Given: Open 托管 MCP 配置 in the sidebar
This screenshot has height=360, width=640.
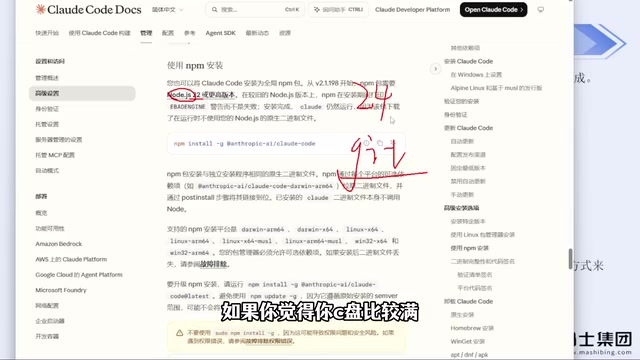Looking at the screenshot, I should coord(55,155).
